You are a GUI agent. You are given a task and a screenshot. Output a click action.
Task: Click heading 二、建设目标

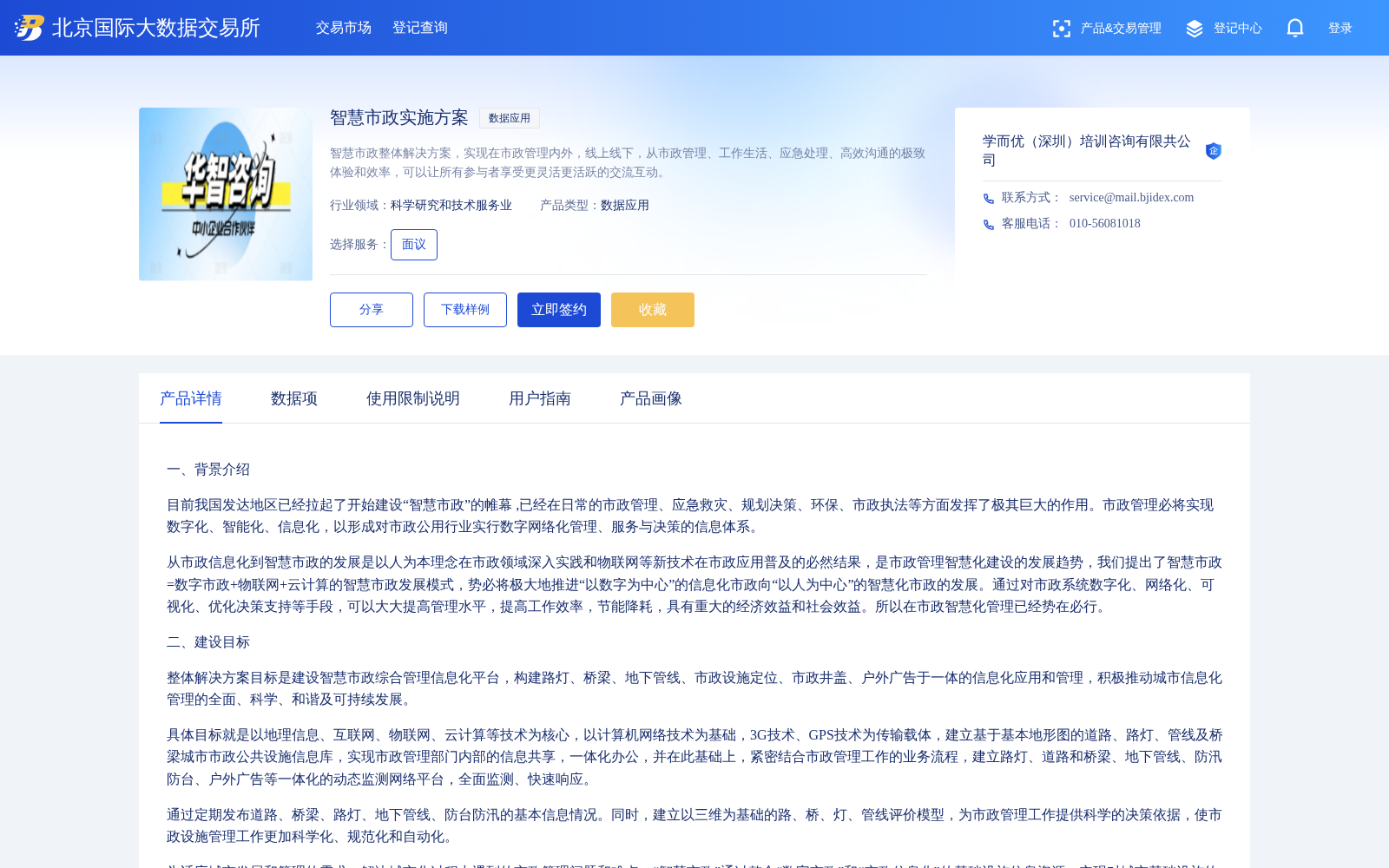click(x=208, y=642)
